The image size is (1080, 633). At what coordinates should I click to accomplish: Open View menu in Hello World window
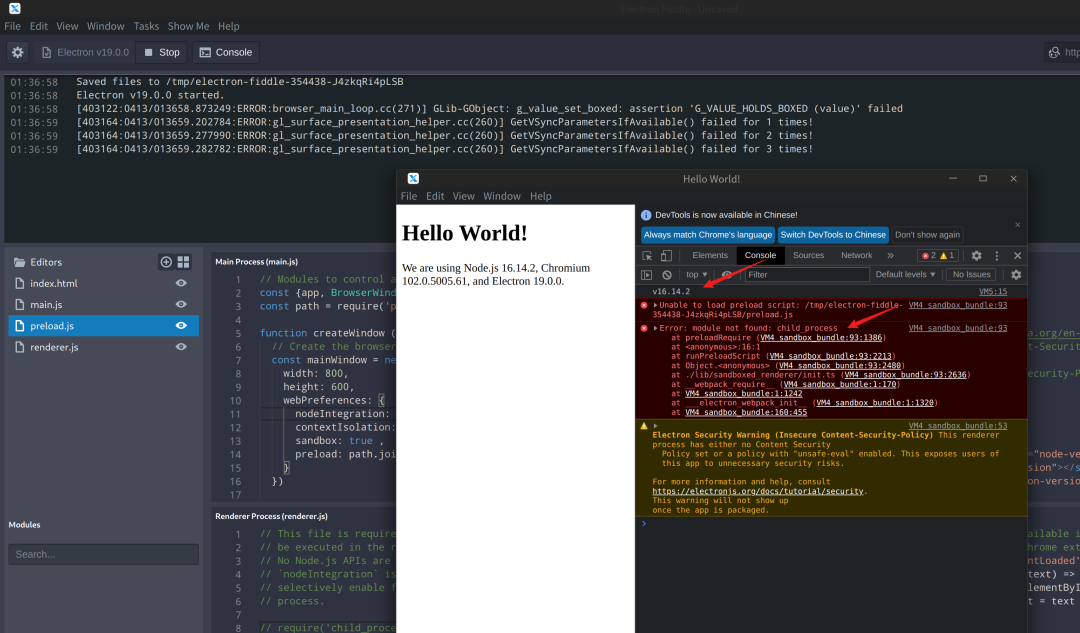[464, 196]
